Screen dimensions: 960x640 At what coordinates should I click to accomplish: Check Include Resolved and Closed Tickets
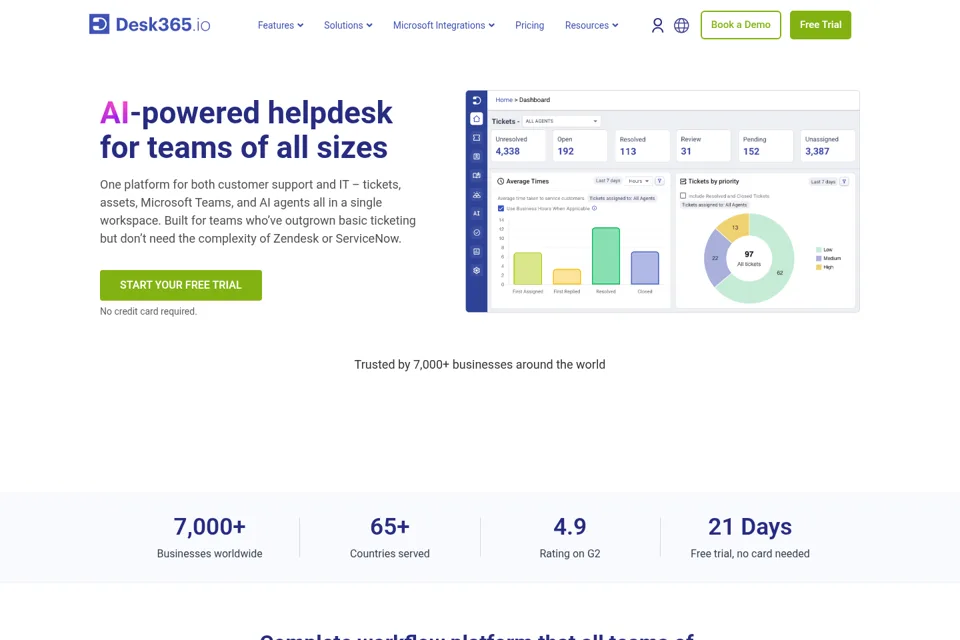683,196
